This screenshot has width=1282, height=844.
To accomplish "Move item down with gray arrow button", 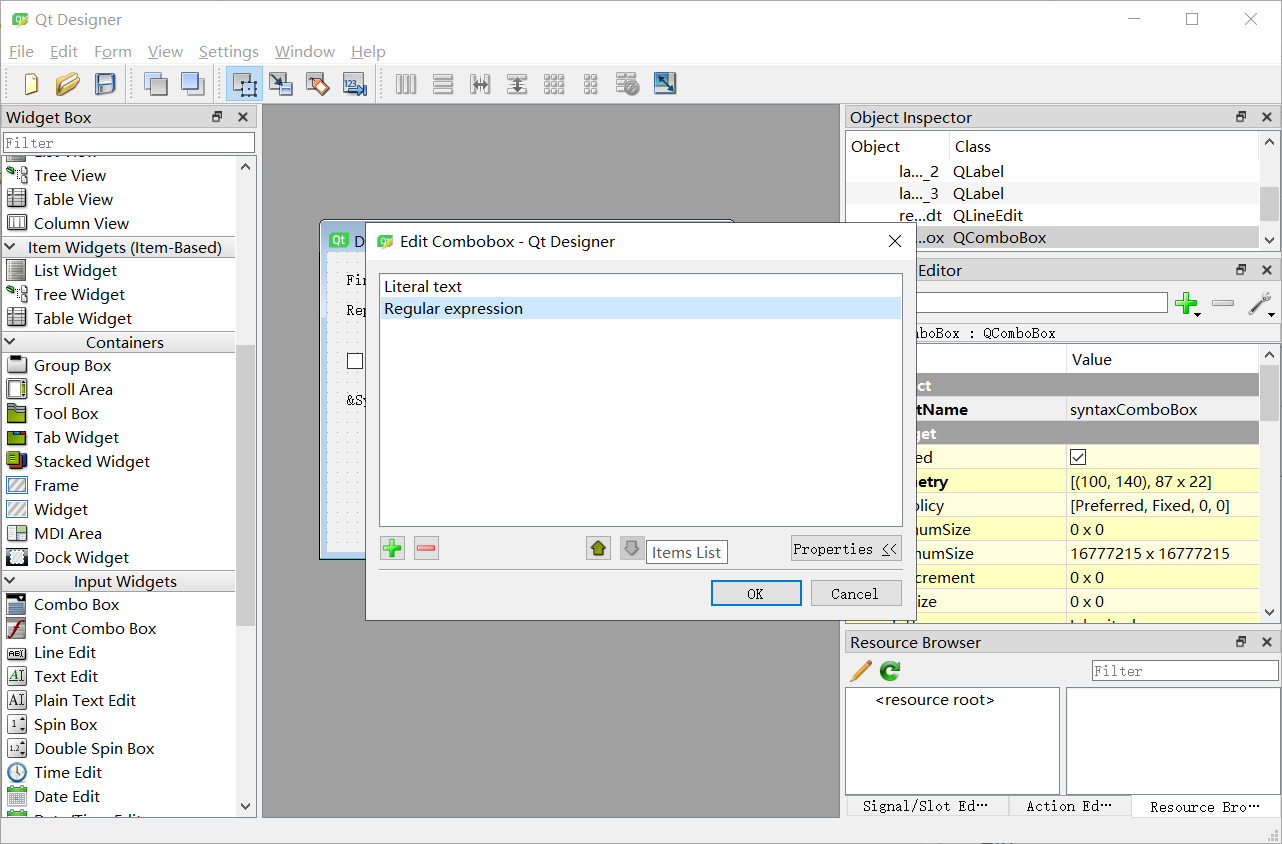I will 632,548.
